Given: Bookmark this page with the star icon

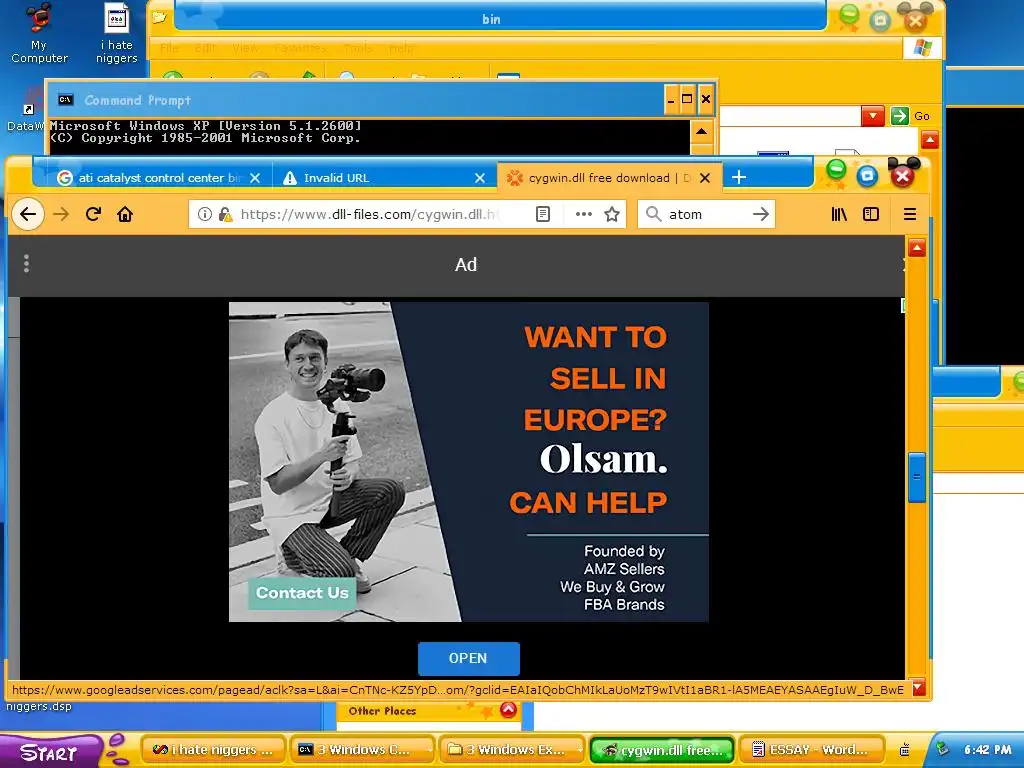Looking at the screenshot, I should (612, 214).
